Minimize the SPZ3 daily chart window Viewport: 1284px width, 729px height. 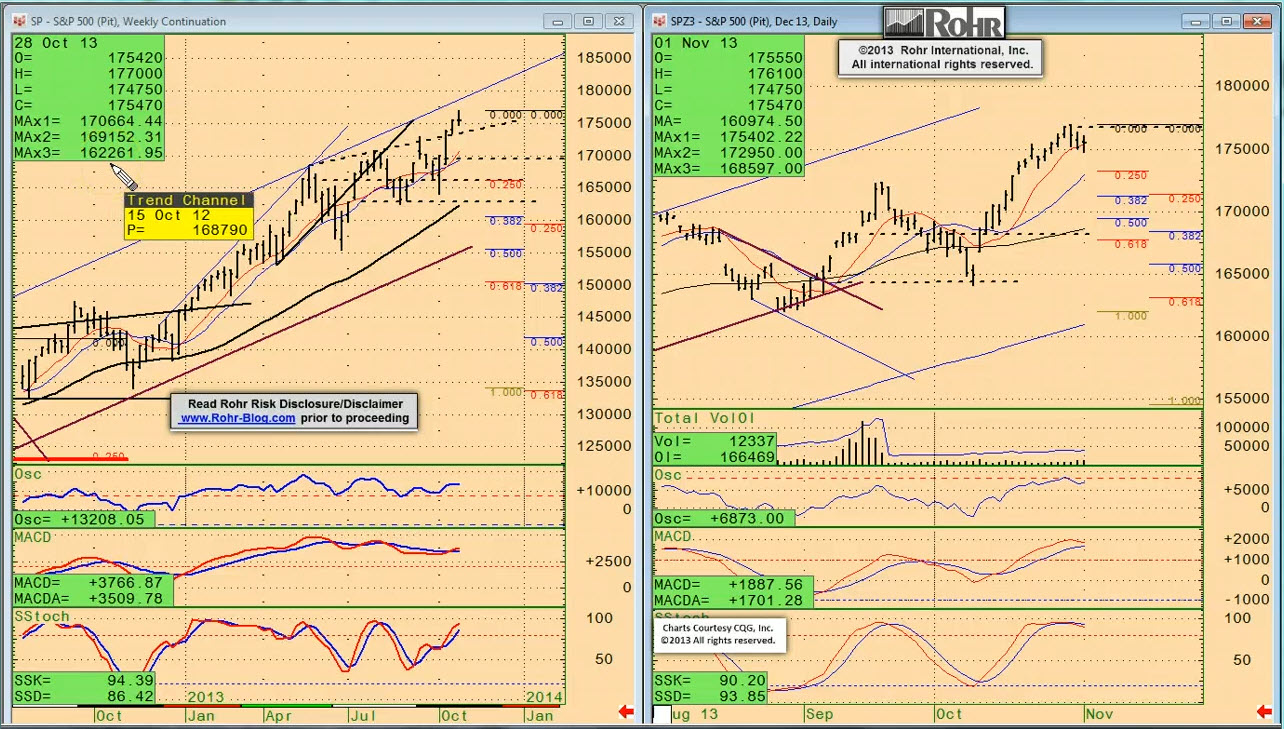click(x=1196, y=21)
